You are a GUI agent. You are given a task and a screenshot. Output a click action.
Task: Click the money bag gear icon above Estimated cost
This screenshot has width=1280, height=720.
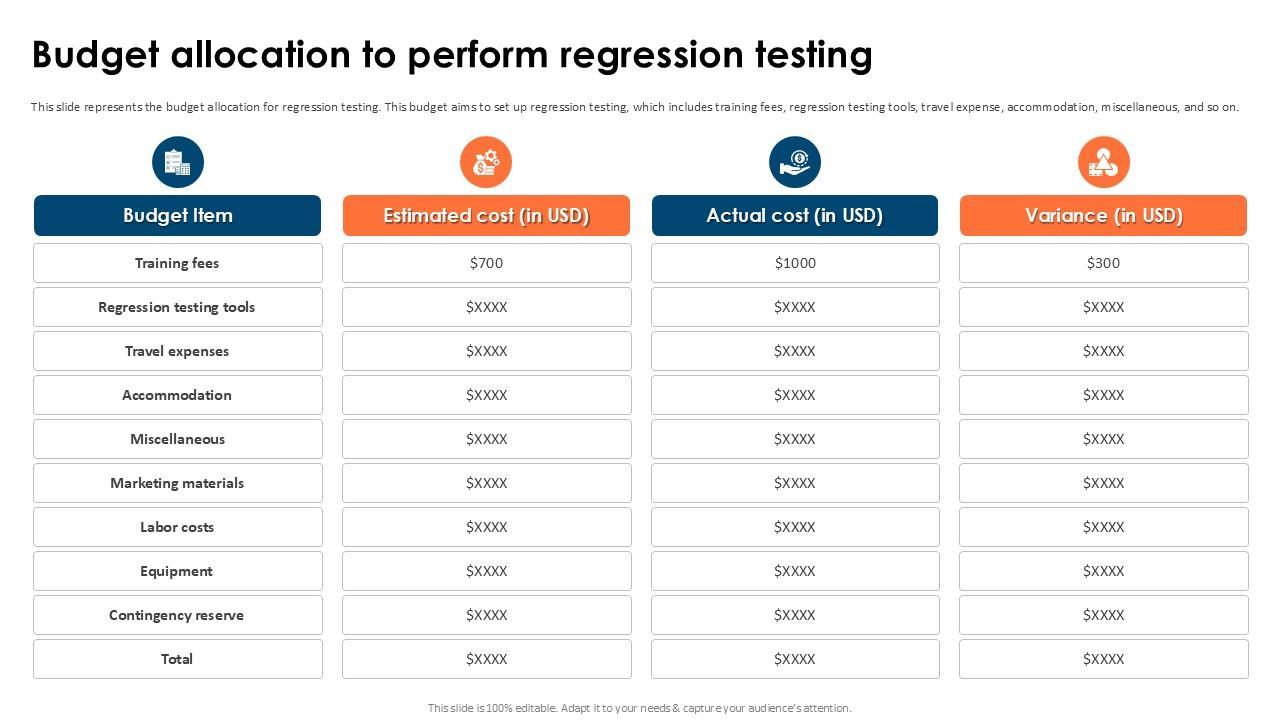point(486,162)
